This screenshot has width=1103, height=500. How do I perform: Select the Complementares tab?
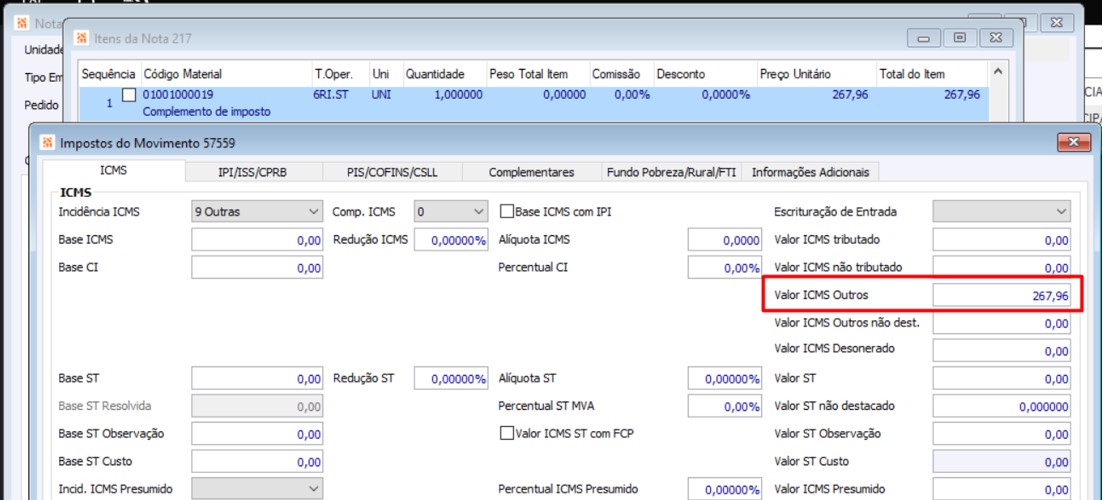tap(531, 172)
